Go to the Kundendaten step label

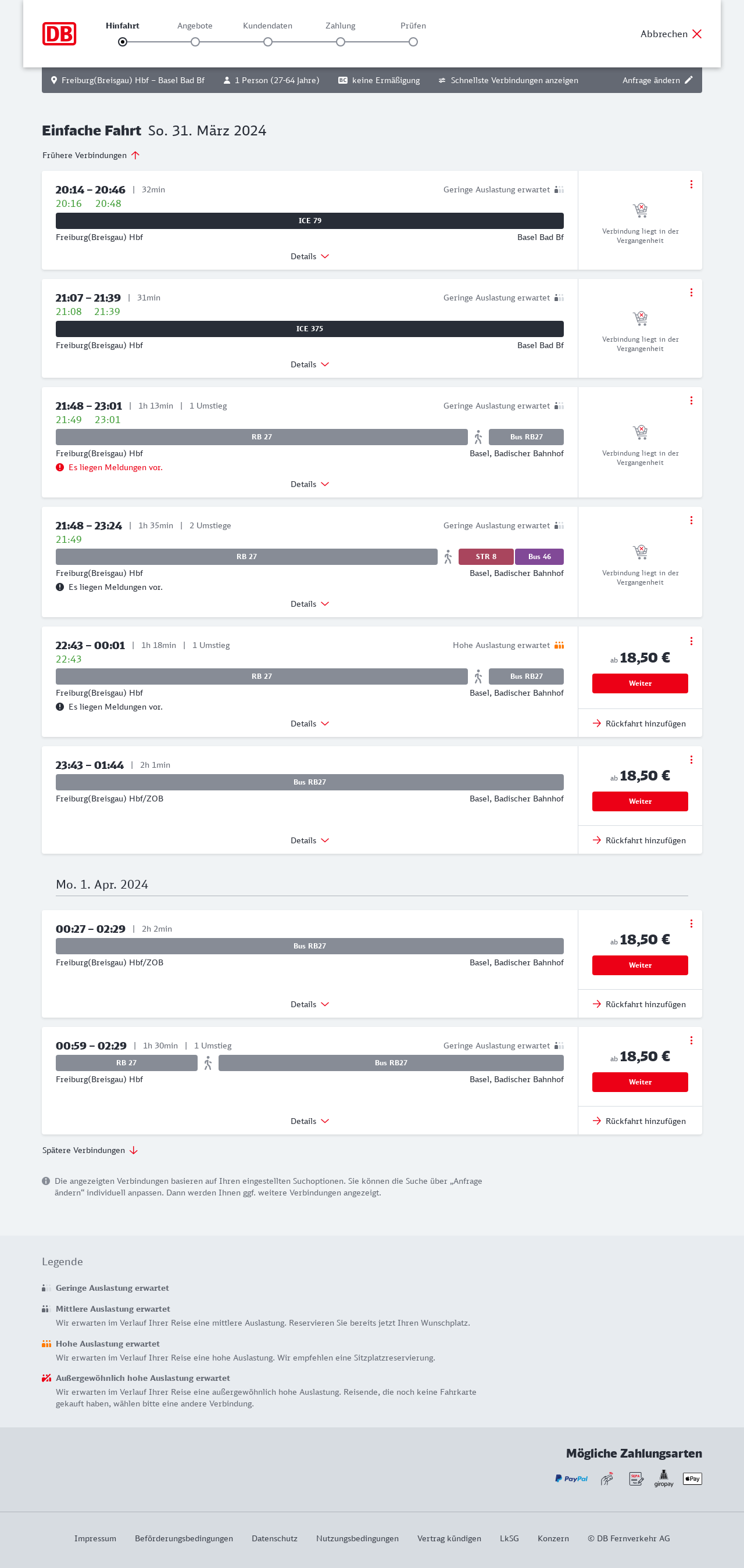[267, 26]
